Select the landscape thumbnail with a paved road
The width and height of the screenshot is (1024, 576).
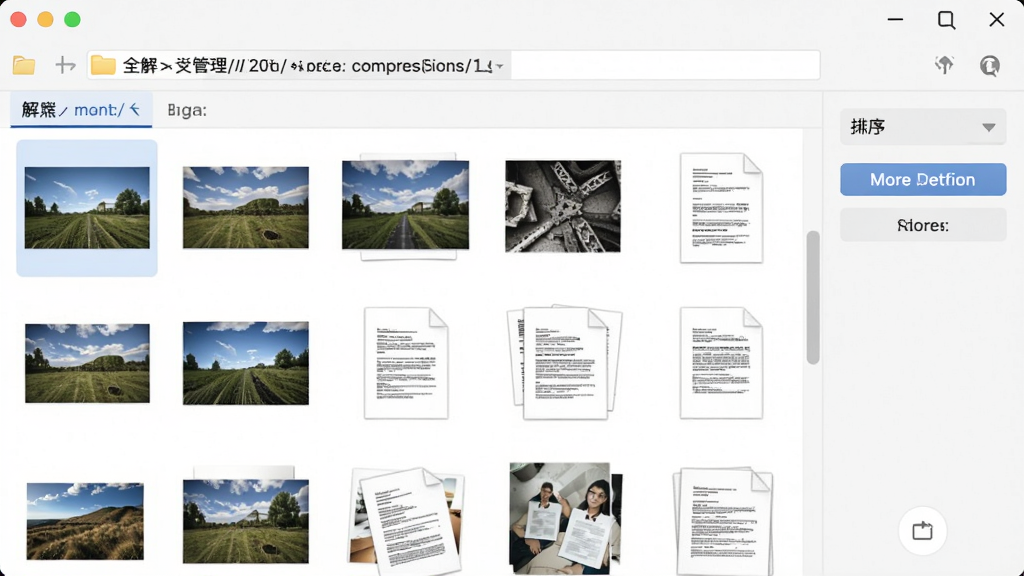coord(406,206)
